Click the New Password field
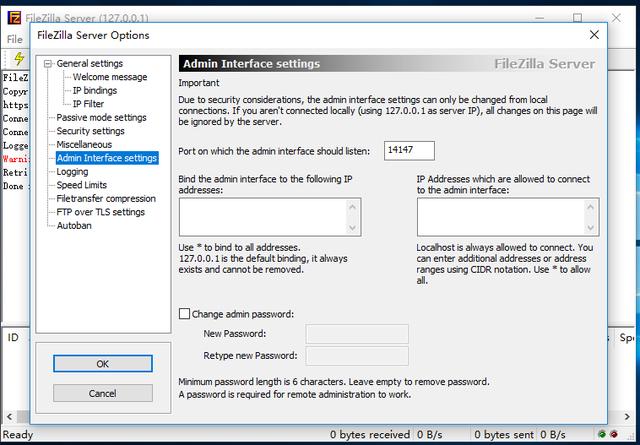The height and width of the screenshot is (445, 640). point(357,334)
